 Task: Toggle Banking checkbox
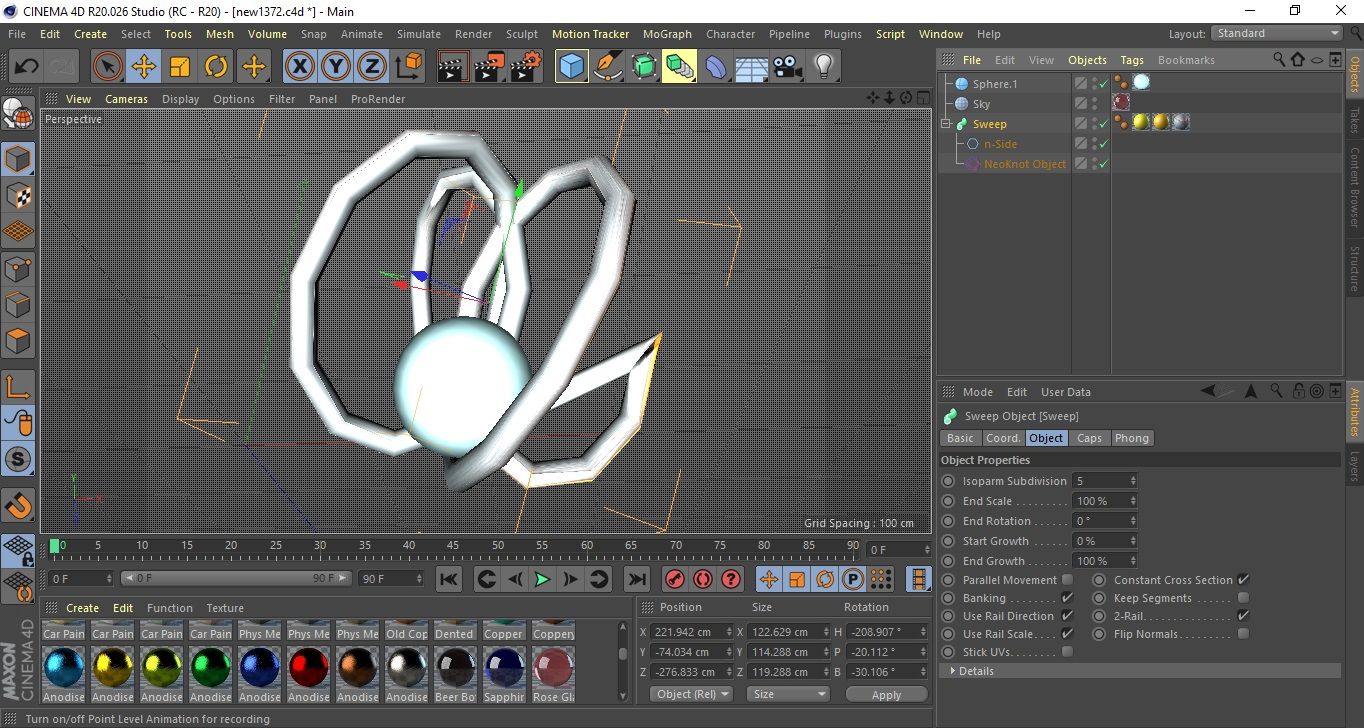click(1067, 598)
